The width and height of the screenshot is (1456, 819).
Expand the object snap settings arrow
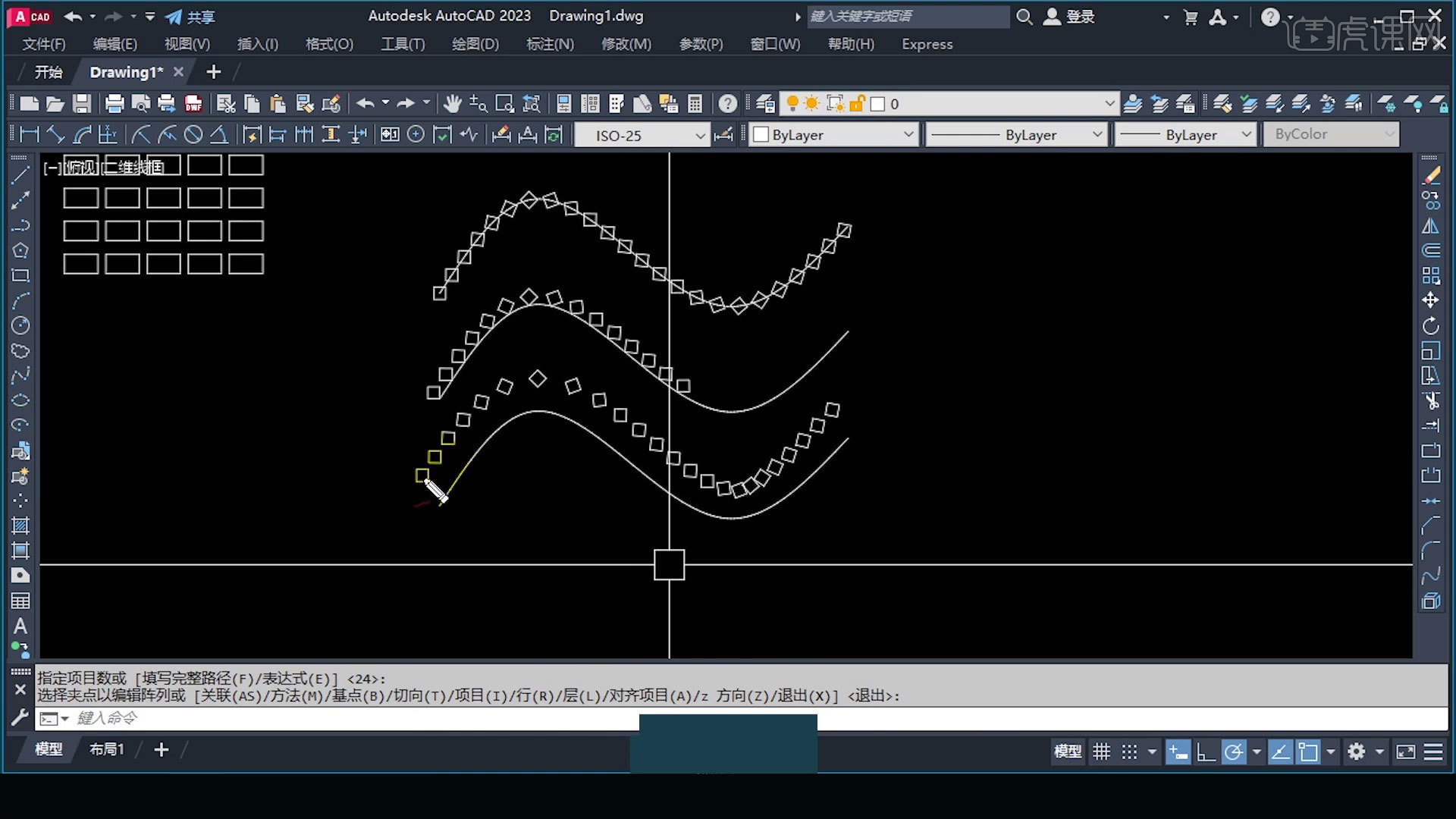(1331, 752)
